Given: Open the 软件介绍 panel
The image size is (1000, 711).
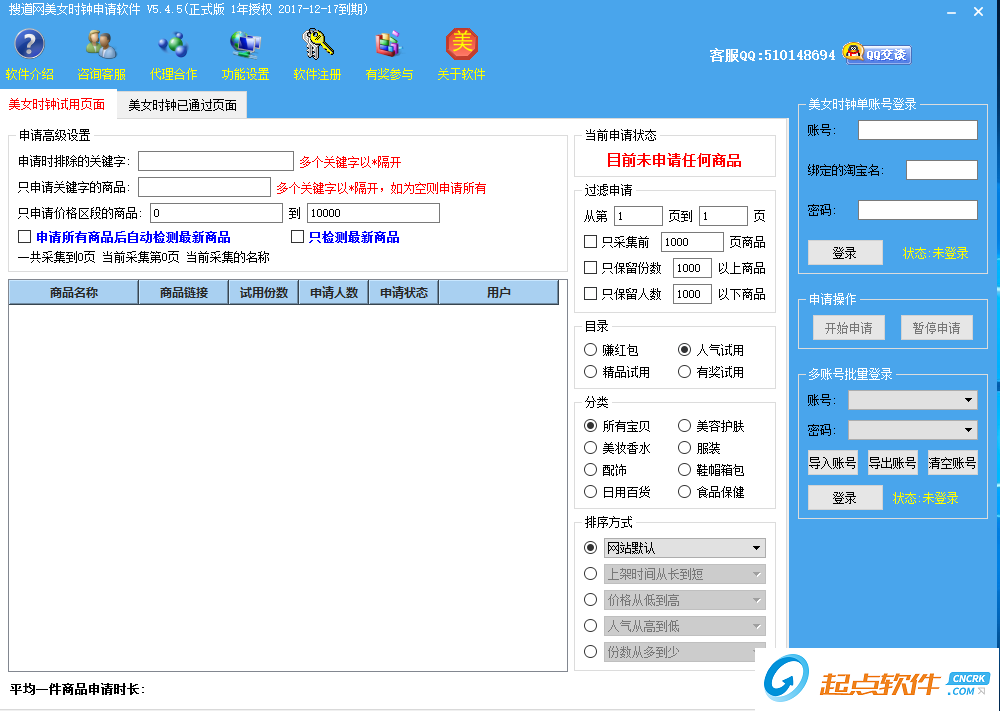Looking at the screenshot, I should [30, 52].
